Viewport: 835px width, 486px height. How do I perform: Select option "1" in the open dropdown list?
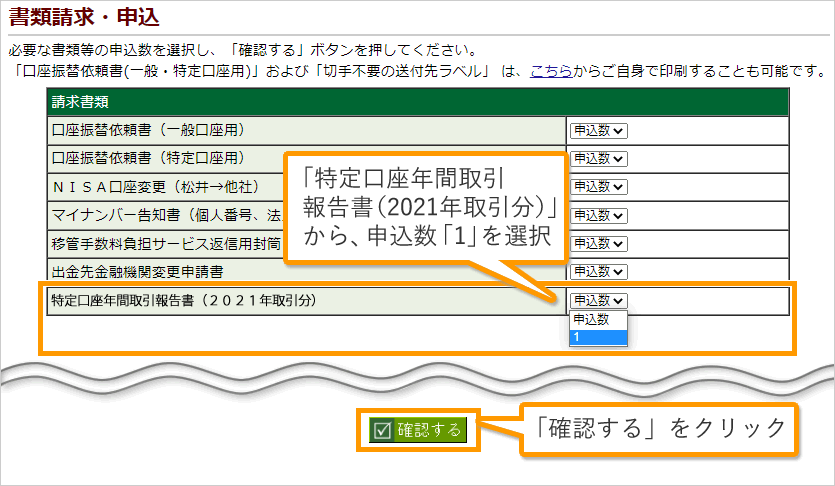click(598, 337)
